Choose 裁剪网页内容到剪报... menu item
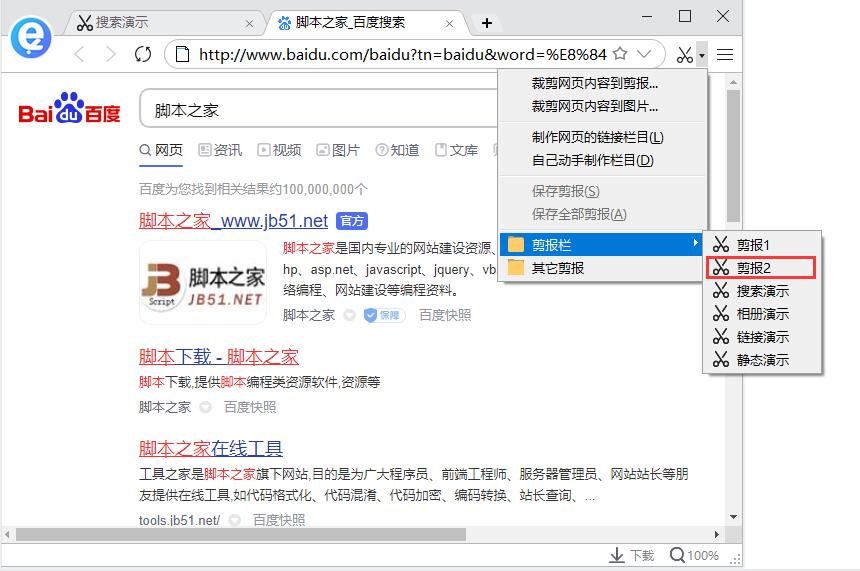 (x=602, y=83)
